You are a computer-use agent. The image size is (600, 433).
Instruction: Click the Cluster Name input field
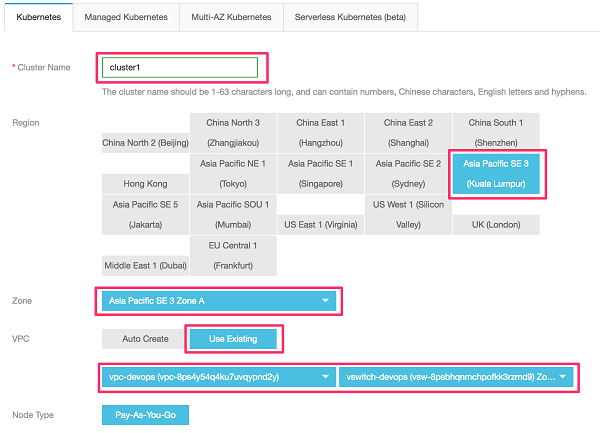[180, 67]
